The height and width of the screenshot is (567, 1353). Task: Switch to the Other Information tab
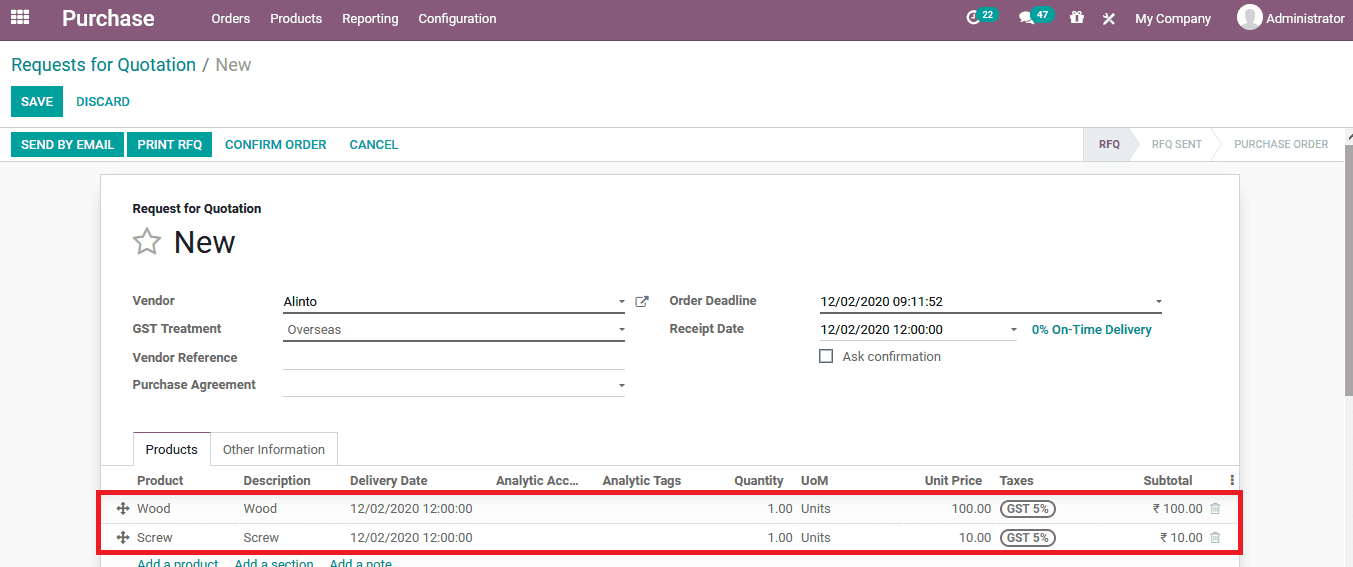[274, 449]
